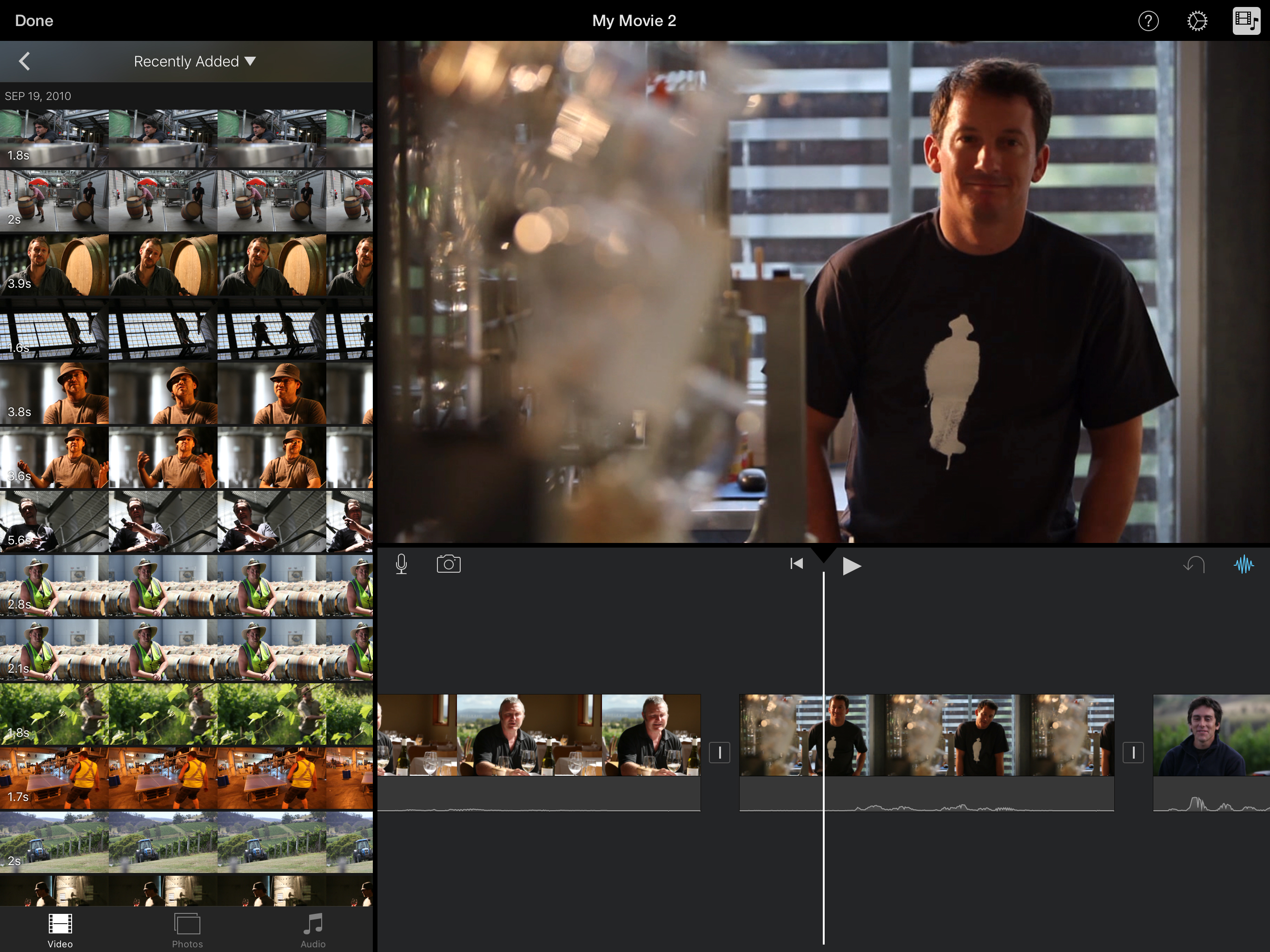
Task: Open transition between first and second clips
Action: (720, 752)
